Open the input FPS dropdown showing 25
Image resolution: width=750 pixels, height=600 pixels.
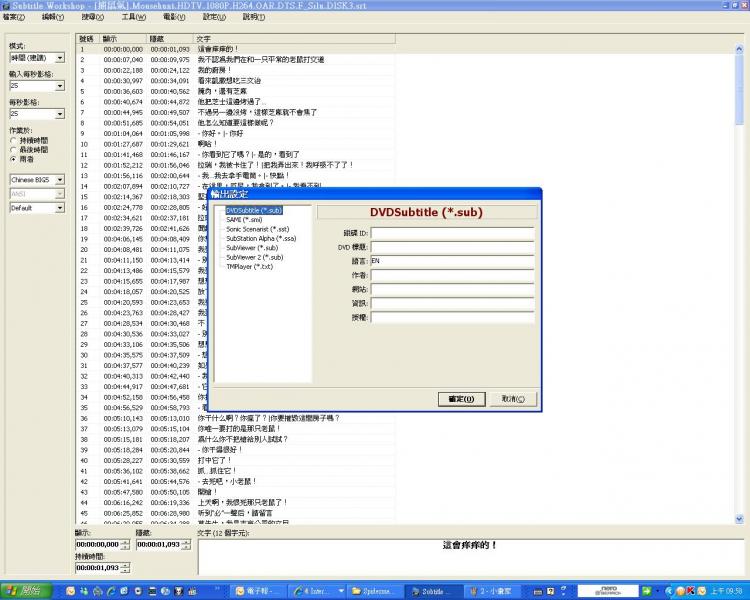pos(60,86)
